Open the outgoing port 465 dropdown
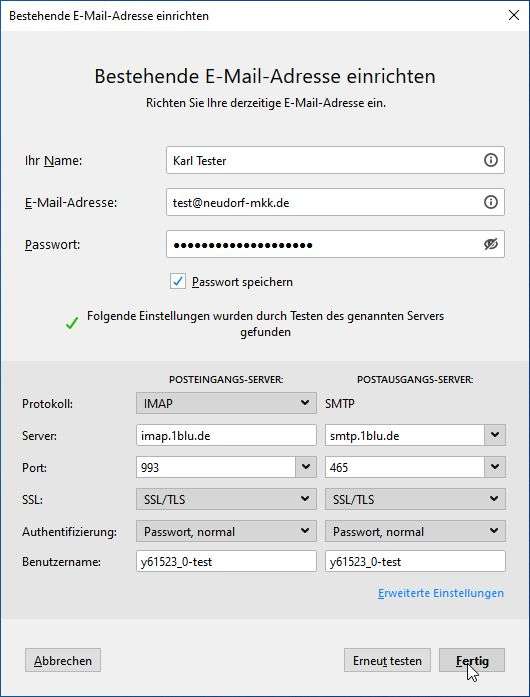 (x=495, y=467)
